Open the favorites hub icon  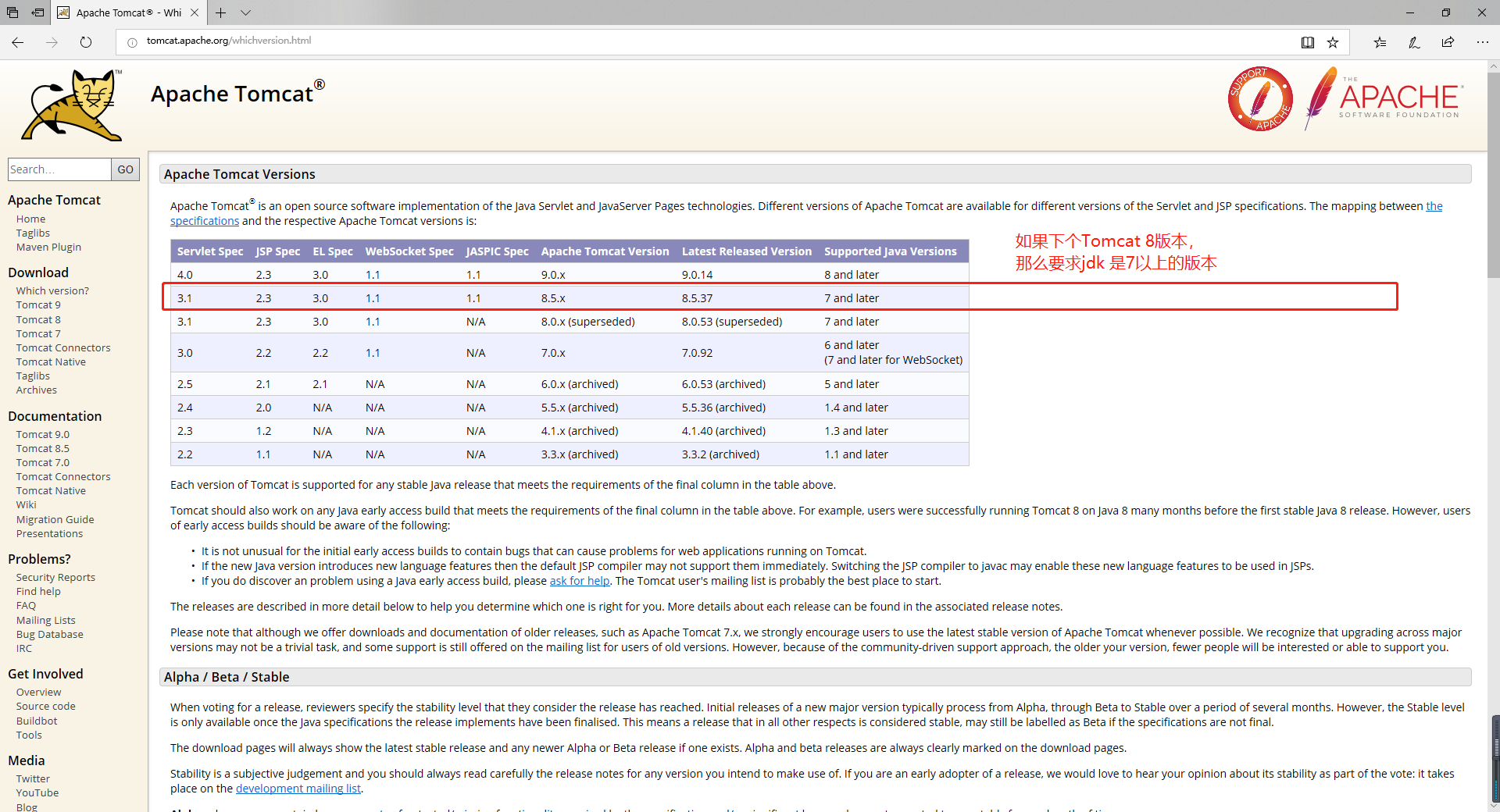tap(1380, 42)
